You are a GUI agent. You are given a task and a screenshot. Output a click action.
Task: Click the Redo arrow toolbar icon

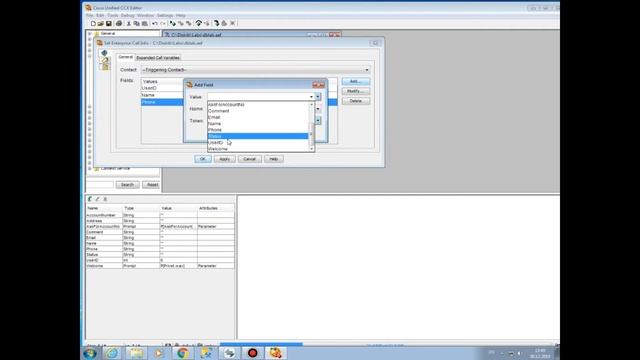[x=162, y=24]
